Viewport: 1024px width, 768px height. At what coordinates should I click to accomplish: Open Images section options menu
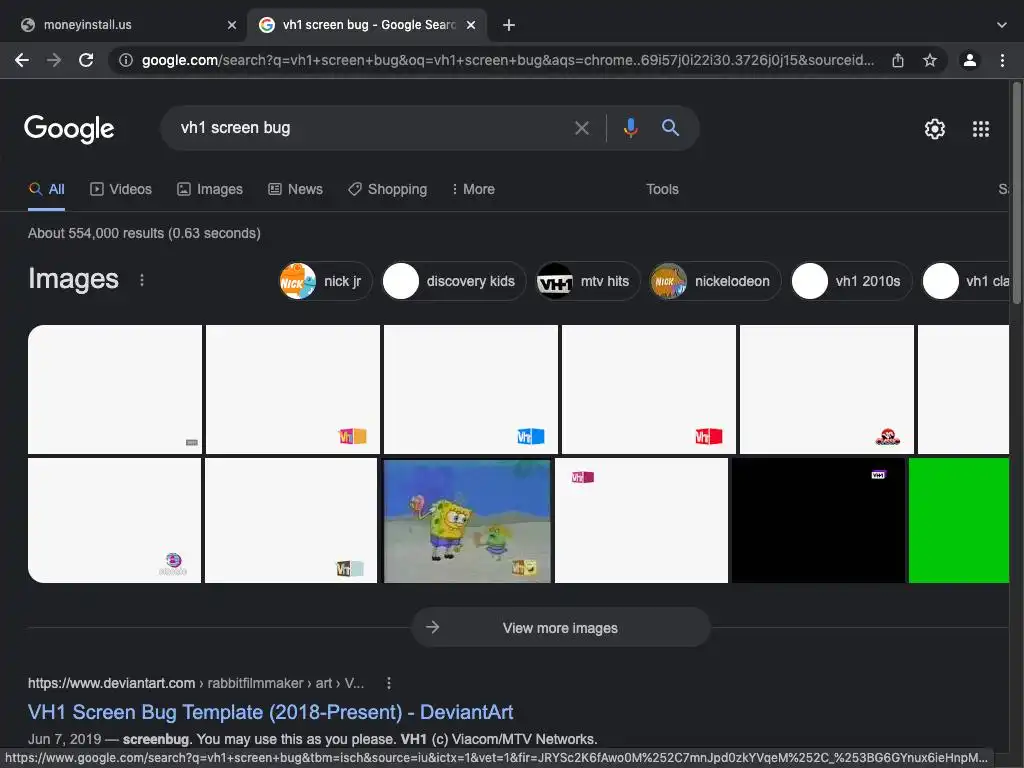coord(142,280)
